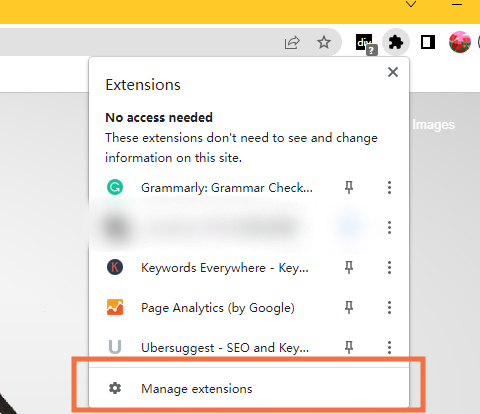Open more options for Ubersuggest
The image size is (480, 414).
pos(389,347)
